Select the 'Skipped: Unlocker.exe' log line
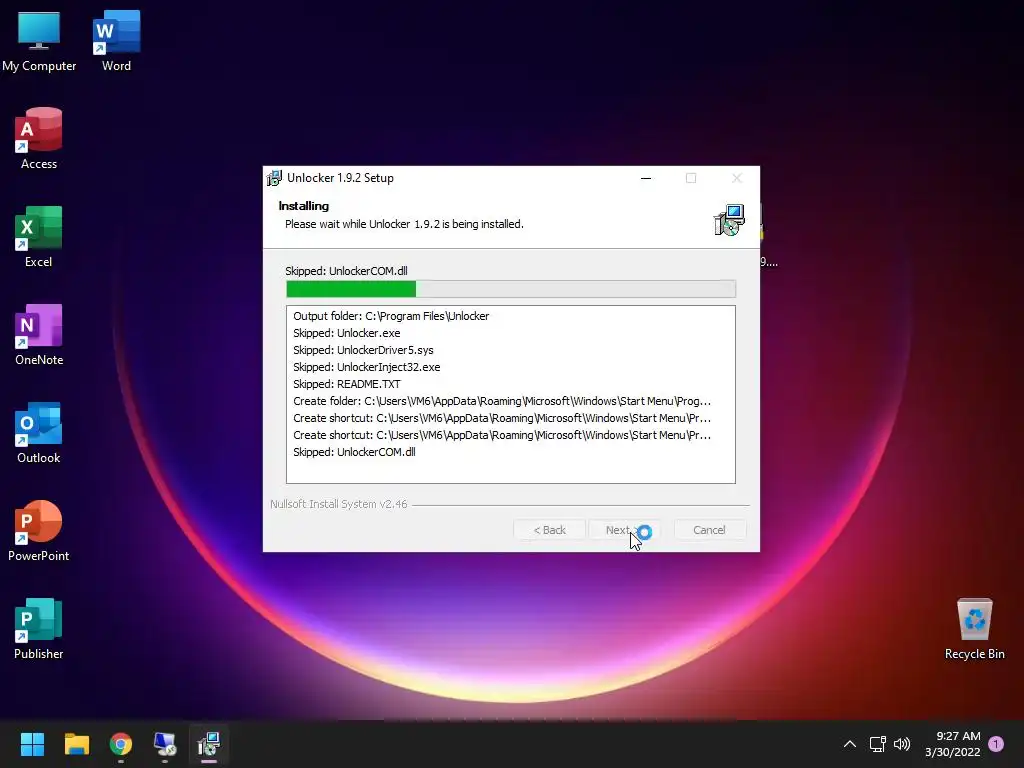Viewport: 1024px width, 768px height. [x=347, y=333]
